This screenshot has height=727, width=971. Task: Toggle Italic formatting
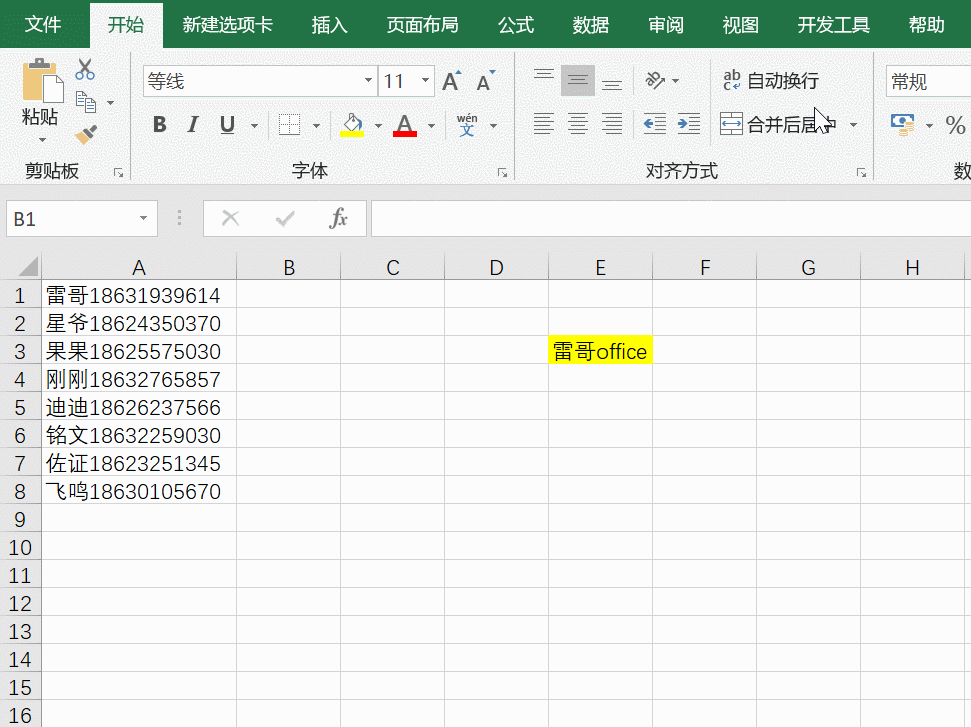193,125
